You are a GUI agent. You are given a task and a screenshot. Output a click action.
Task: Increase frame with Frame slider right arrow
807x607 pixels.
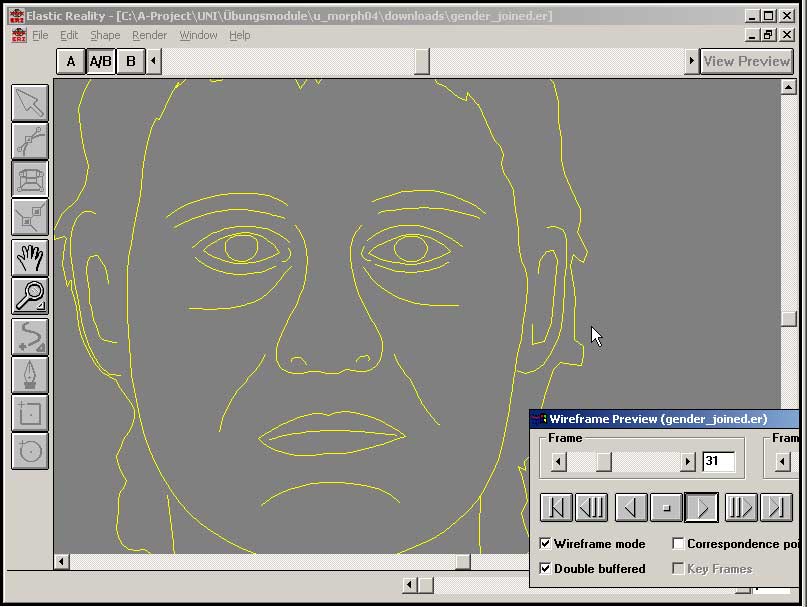pos(687,461)
